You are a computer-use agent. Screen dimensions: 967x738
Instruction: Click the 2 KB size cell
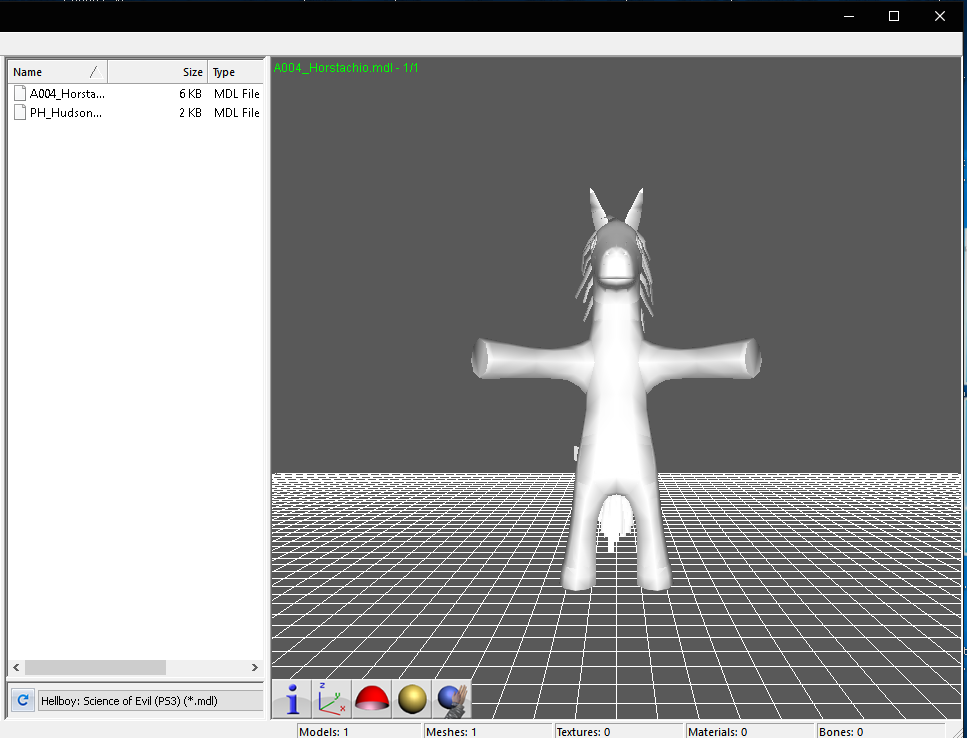click(x=190, y=113)
